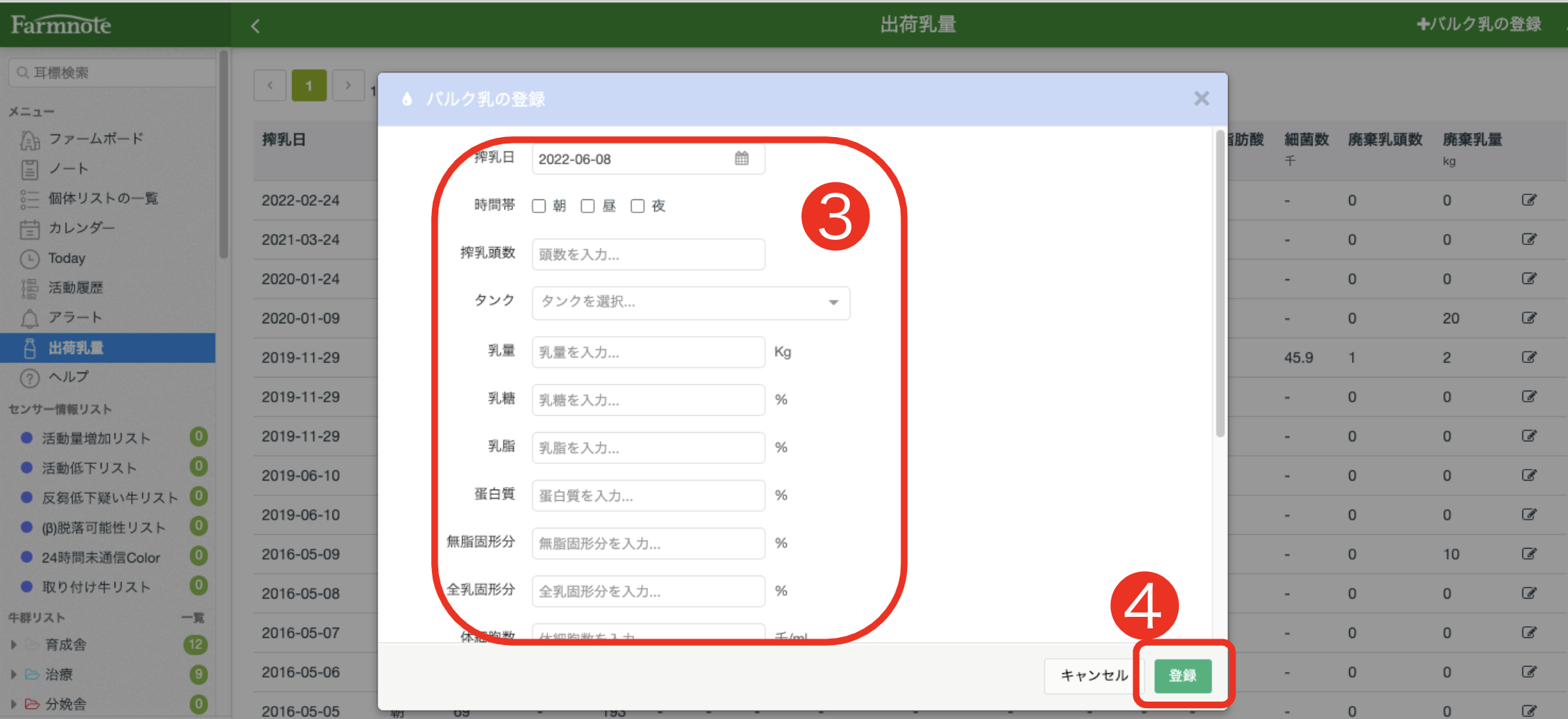1568x719 pixels.
Task: Open ファームボード from sidebar menu
Action: click(96, 138)
